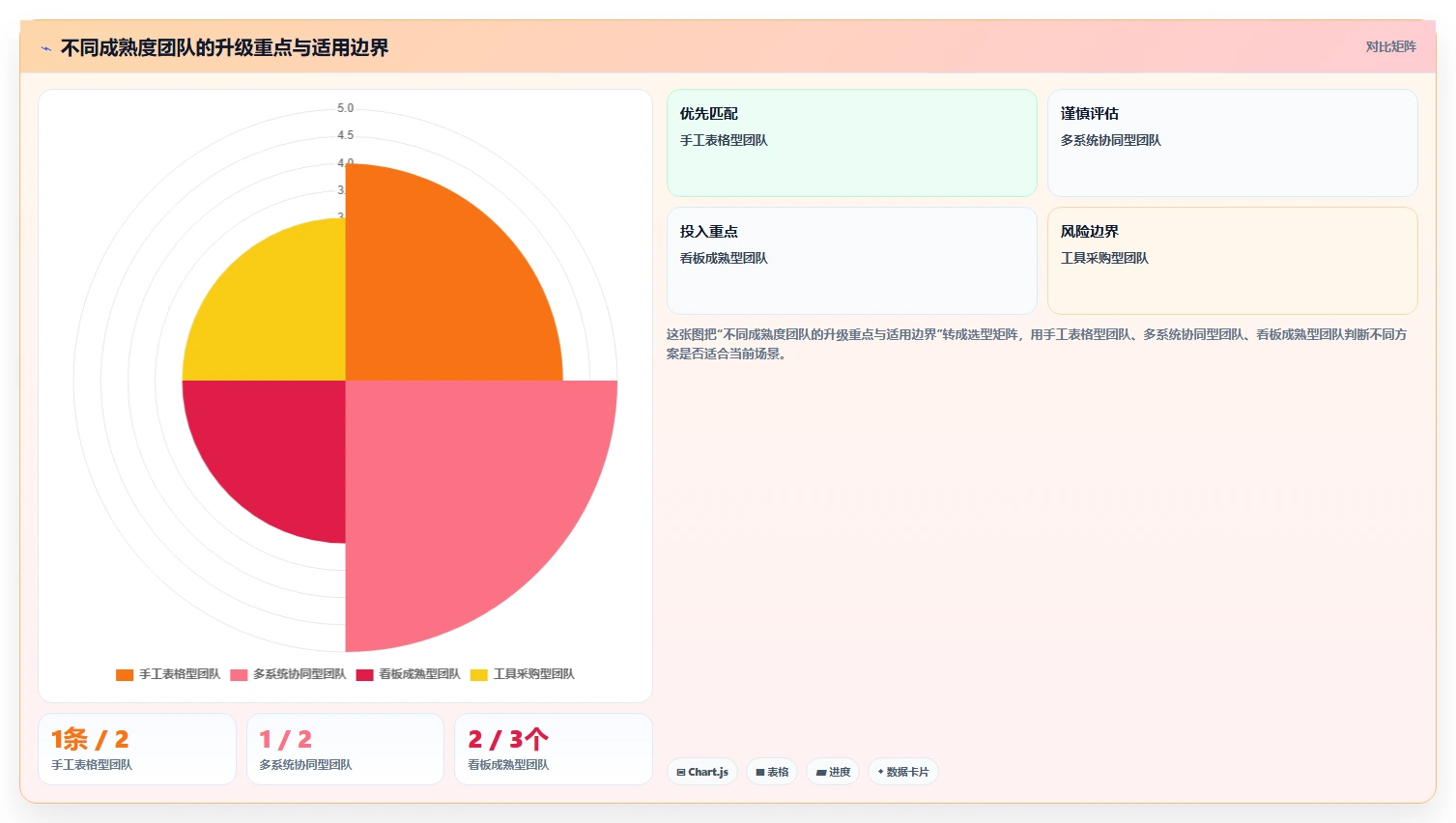Image resolution: width=1456 pixels, height=823 pixels.
Task: Click the 2 / 3个 stat card
Action: click(554, 750)
